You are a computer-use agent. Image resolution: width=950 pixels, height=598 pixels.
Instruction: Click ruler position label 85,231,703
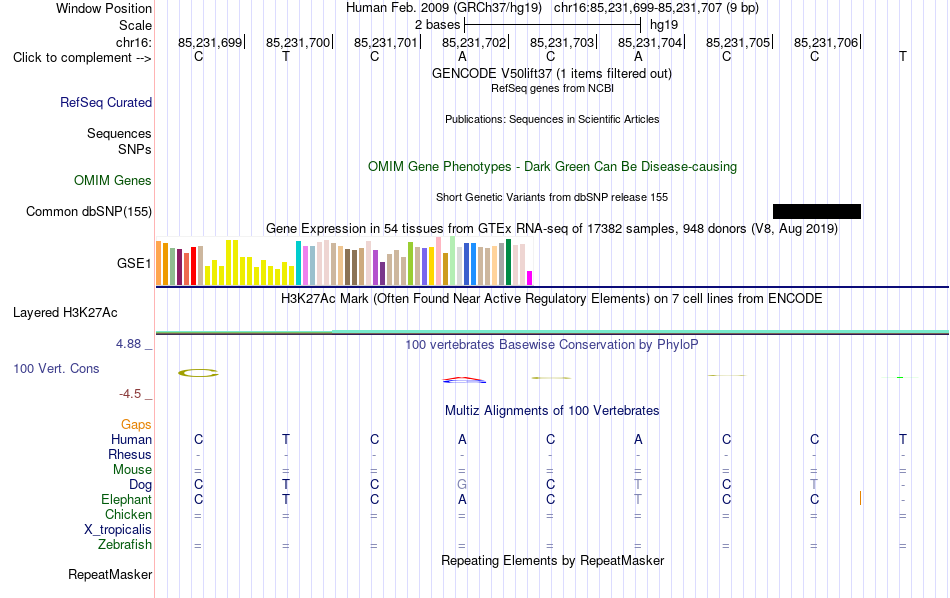[x=562, y=42]
